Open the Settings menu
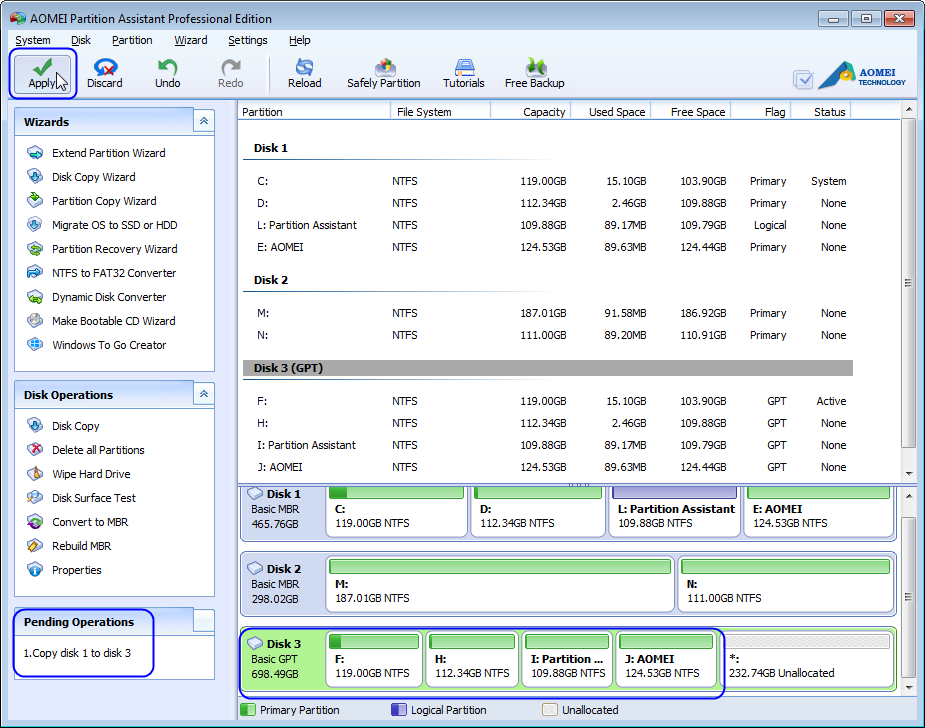925x728 pixels. [247, 40]
